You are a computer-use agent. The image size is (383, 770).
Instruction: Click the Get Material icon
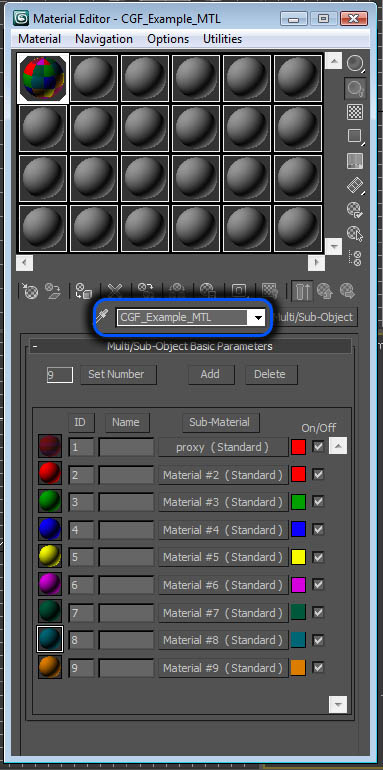(x=30, y=291)
